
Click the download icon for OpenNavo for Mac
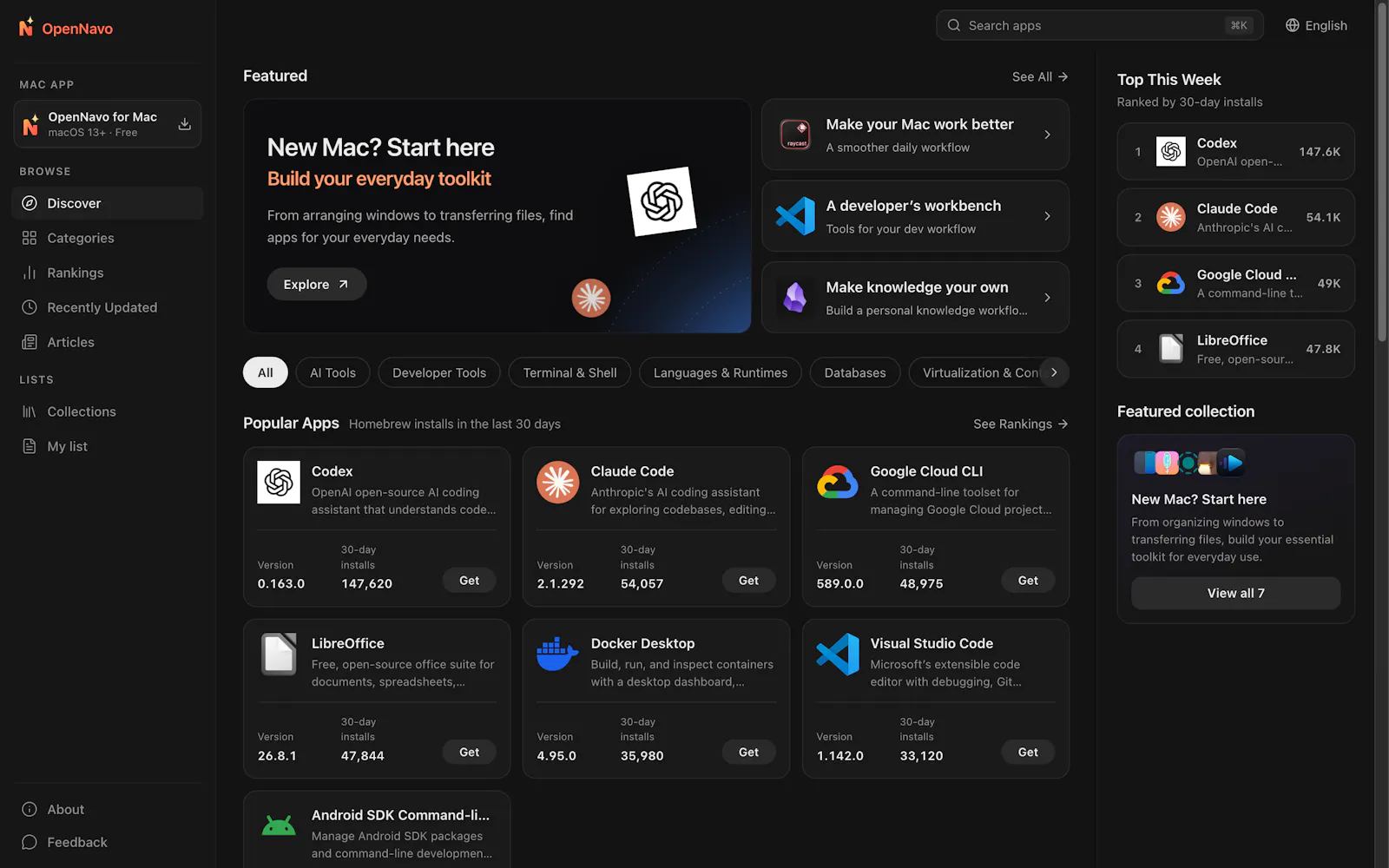(x=185, y=124)
